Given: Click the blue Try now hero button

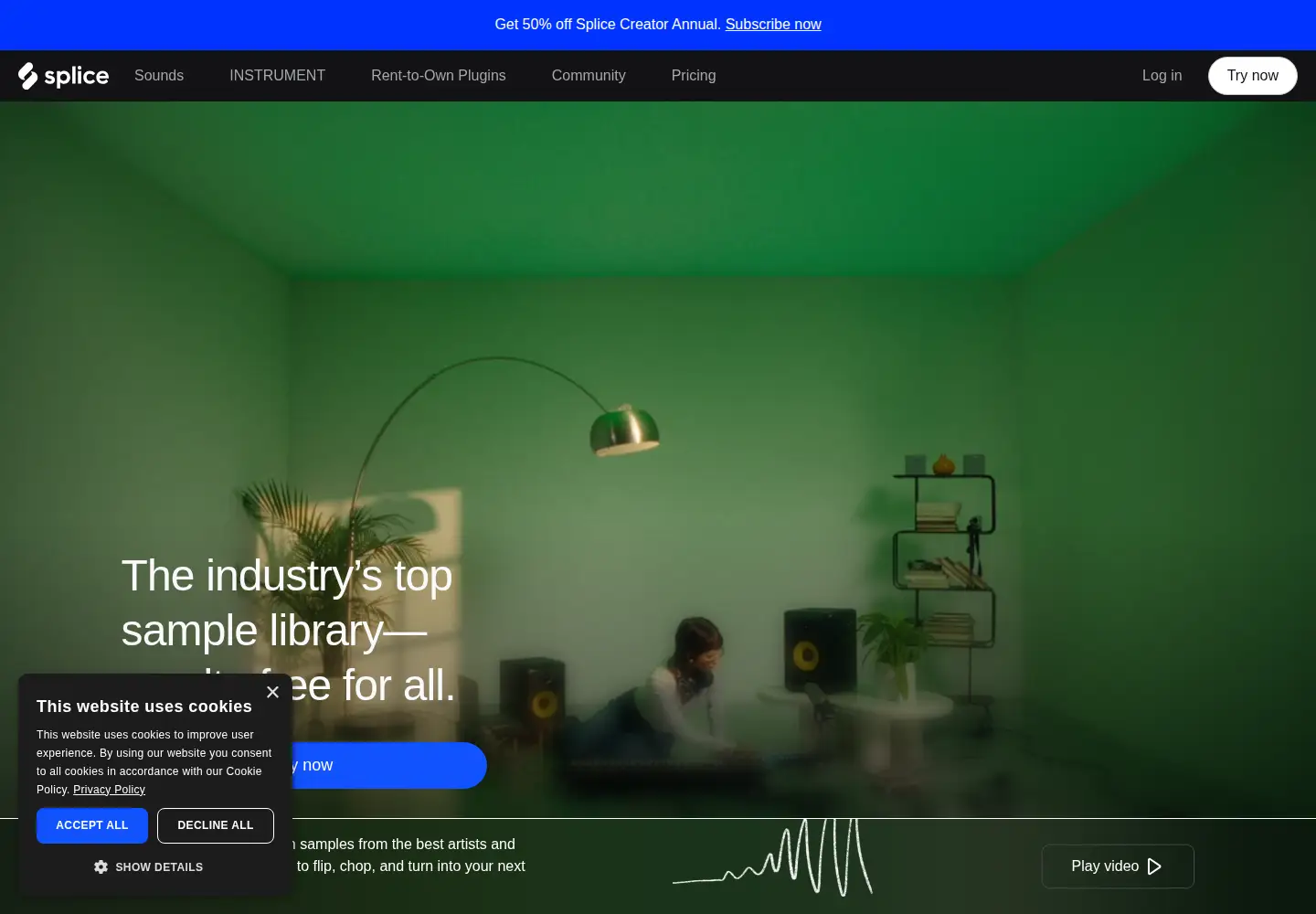Looking at the screenshot, I should point(388,765).
